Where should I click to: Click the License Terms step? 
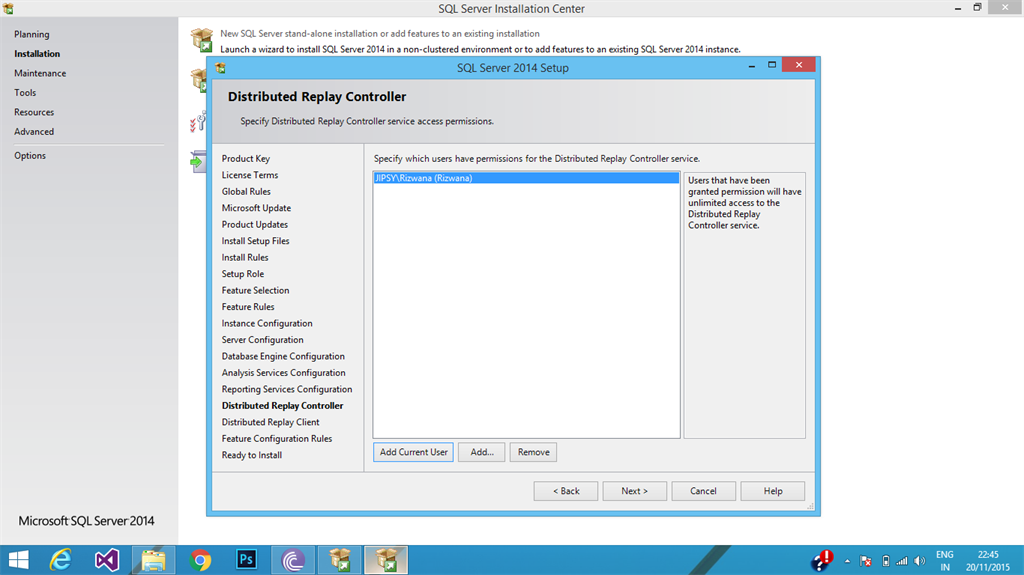pos(249,175)
